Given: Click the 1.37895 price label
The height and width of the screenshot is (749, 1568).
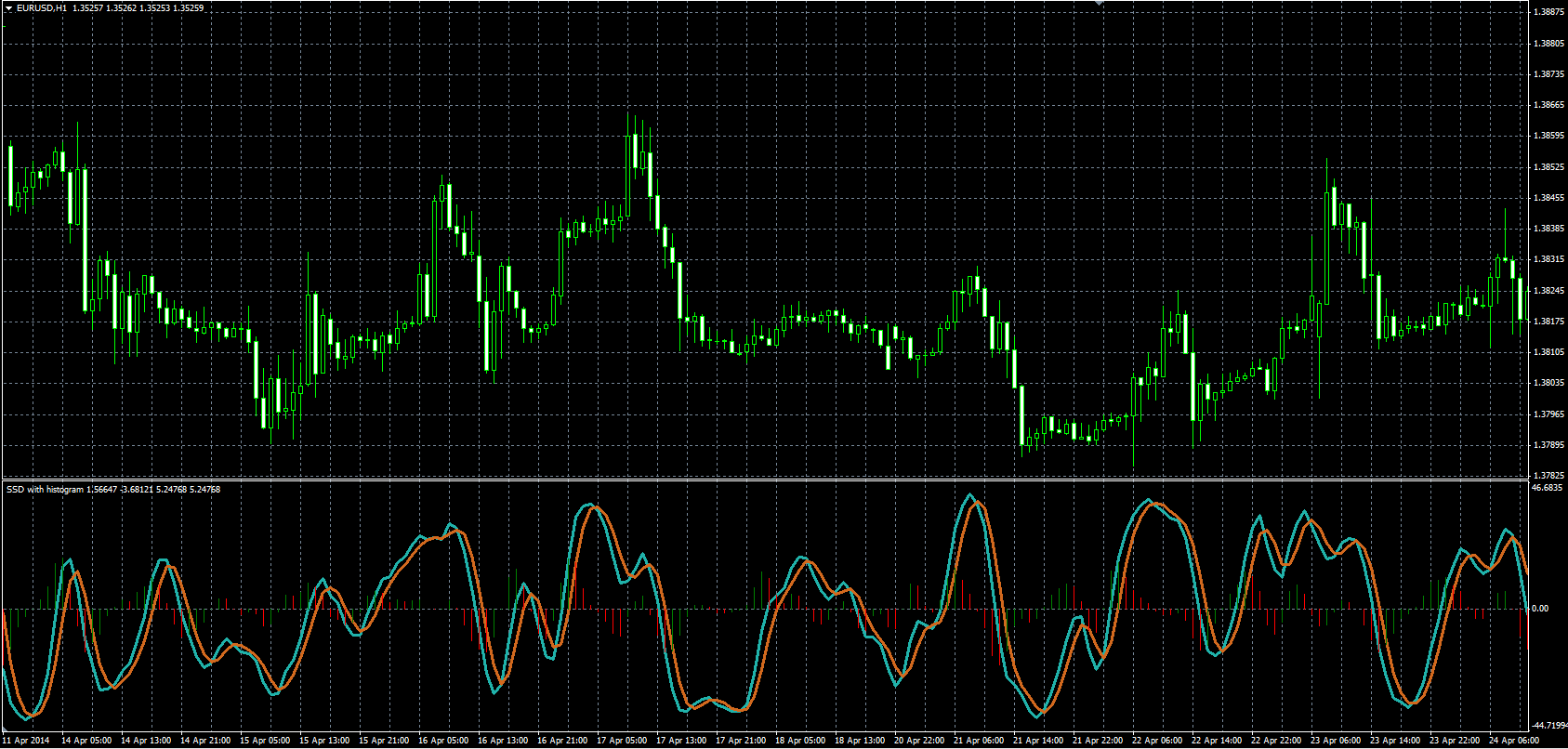Looking at the screenshot, I should tap(1548, 444).
